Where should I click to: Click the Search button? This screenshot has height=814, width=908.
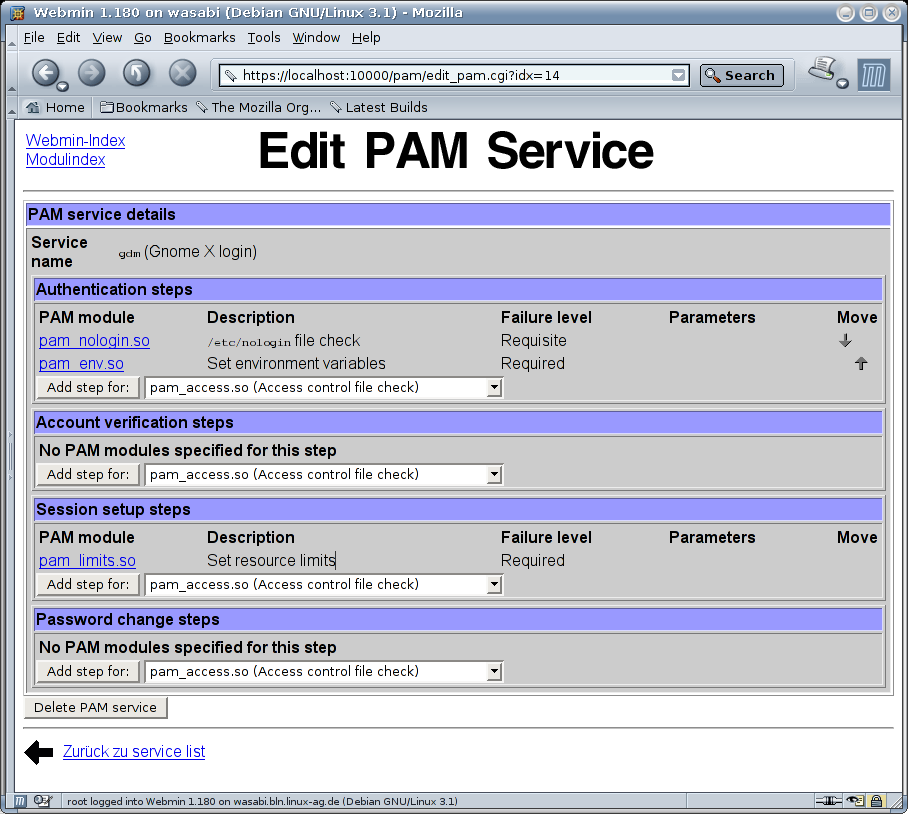click(x=741, y=75)
